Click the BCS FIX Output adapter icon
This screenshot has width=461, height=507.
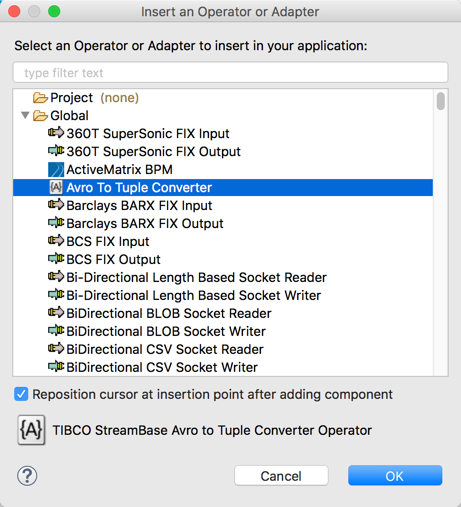point(56,259)
